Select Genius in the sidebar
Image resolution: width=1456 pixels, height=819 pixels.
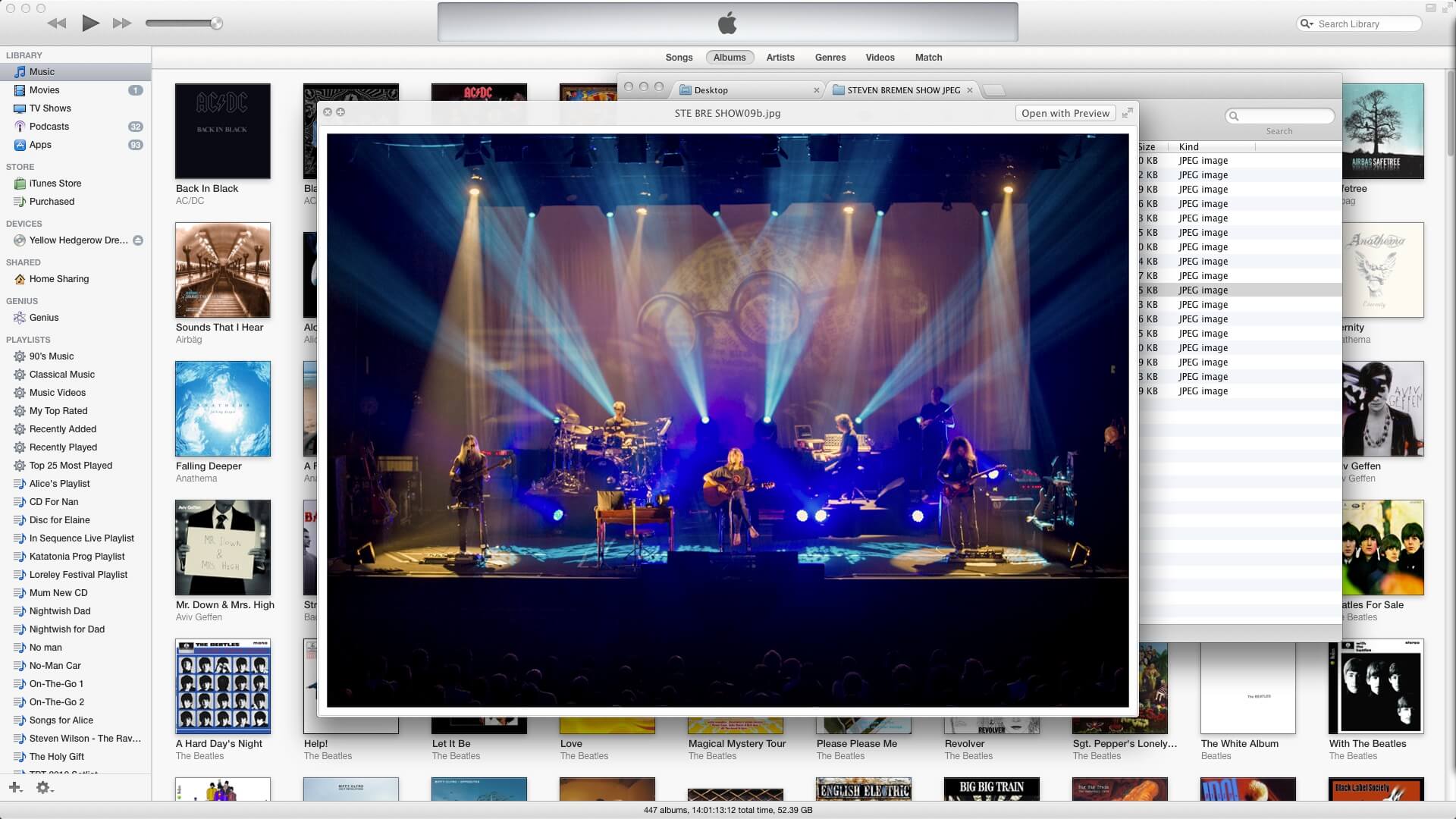44,318
